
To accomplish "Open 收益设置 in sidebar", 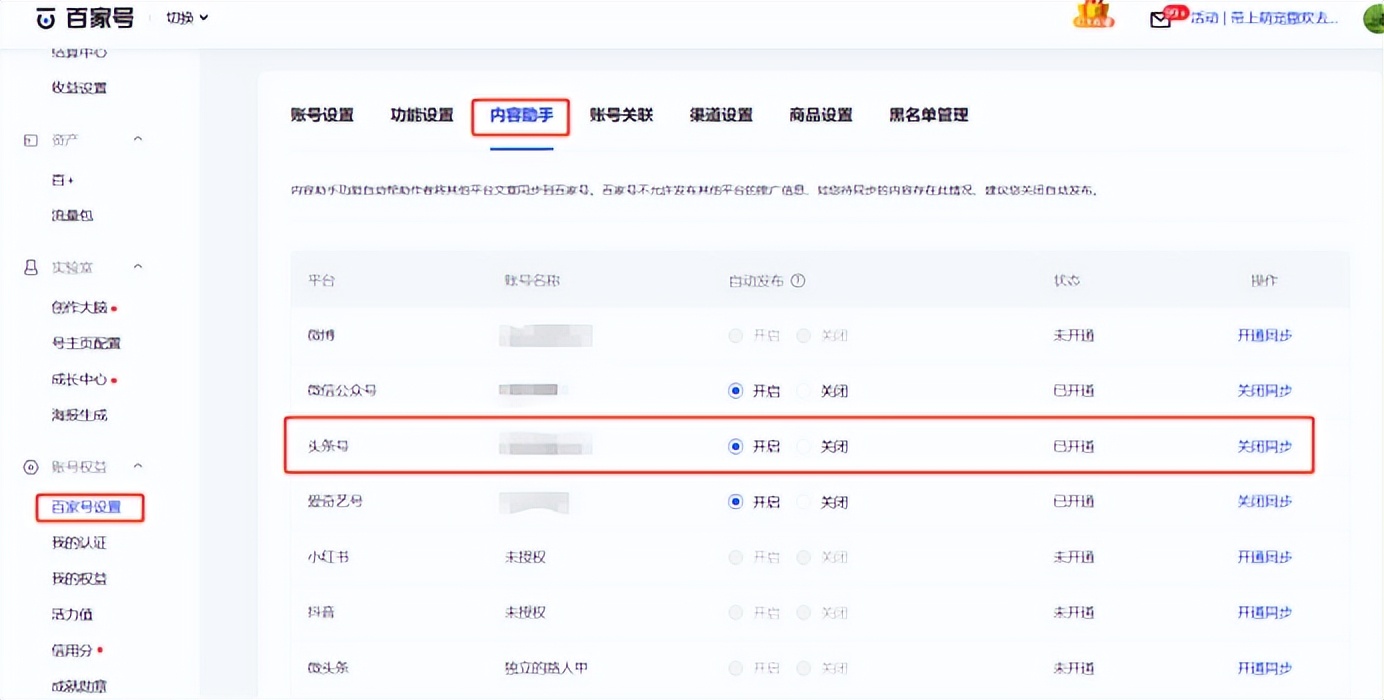I will coord(79,88).
